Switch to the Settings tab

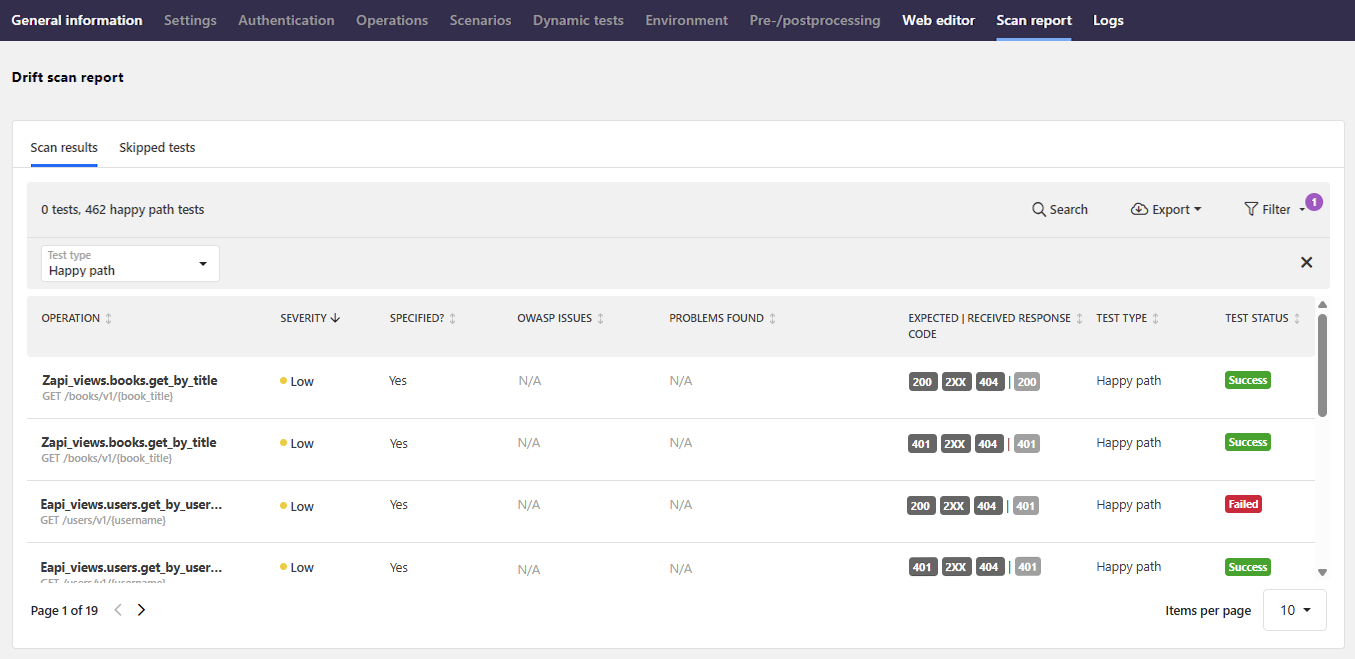tap(190, 20)
